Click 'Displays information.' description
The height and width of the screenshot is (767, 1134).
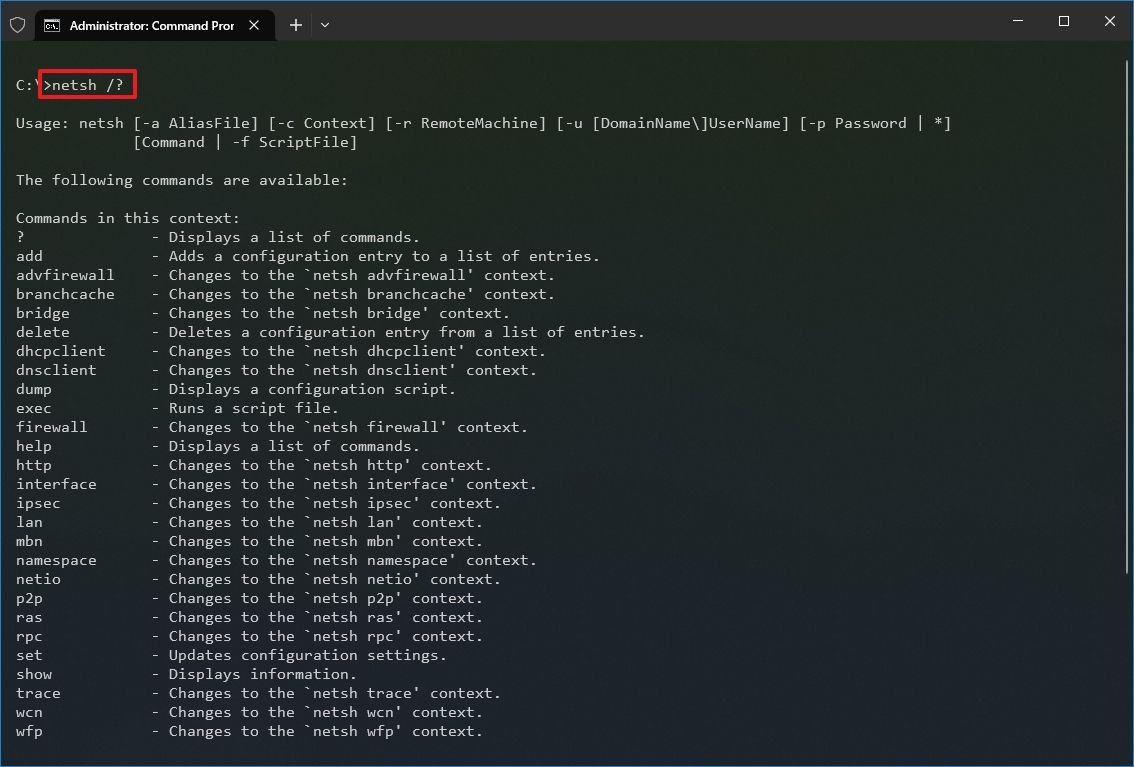click(263, 674)
